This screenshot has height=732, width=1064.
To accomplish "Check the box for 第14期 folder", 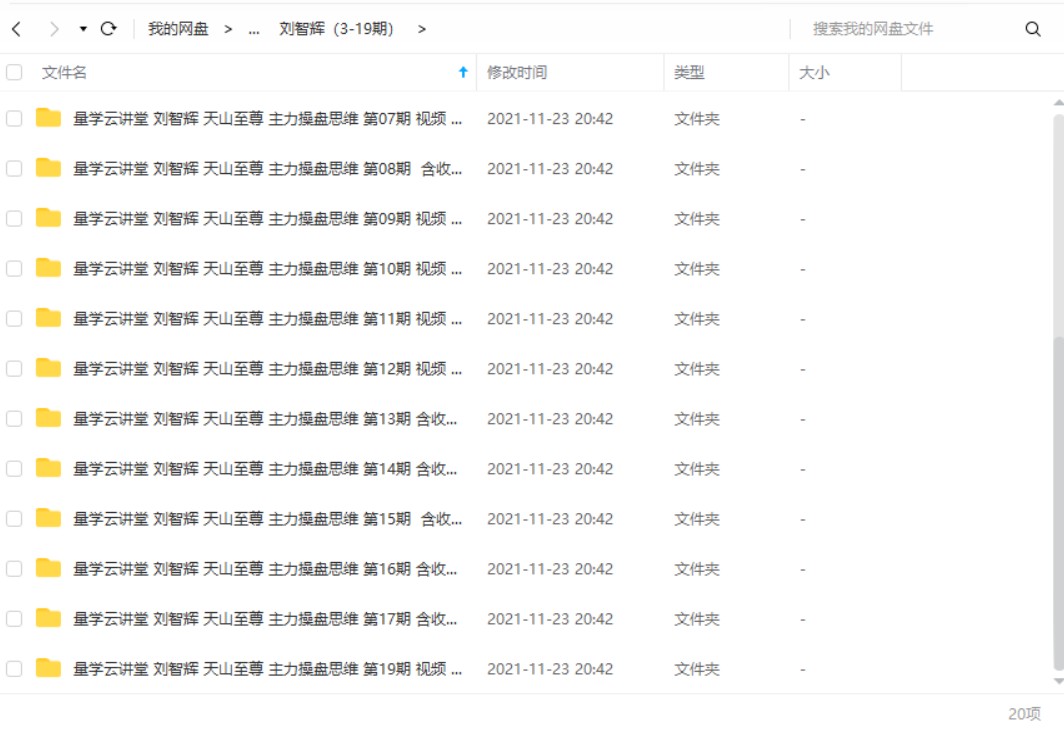I will pyautogui.click(x=14, y=469).
